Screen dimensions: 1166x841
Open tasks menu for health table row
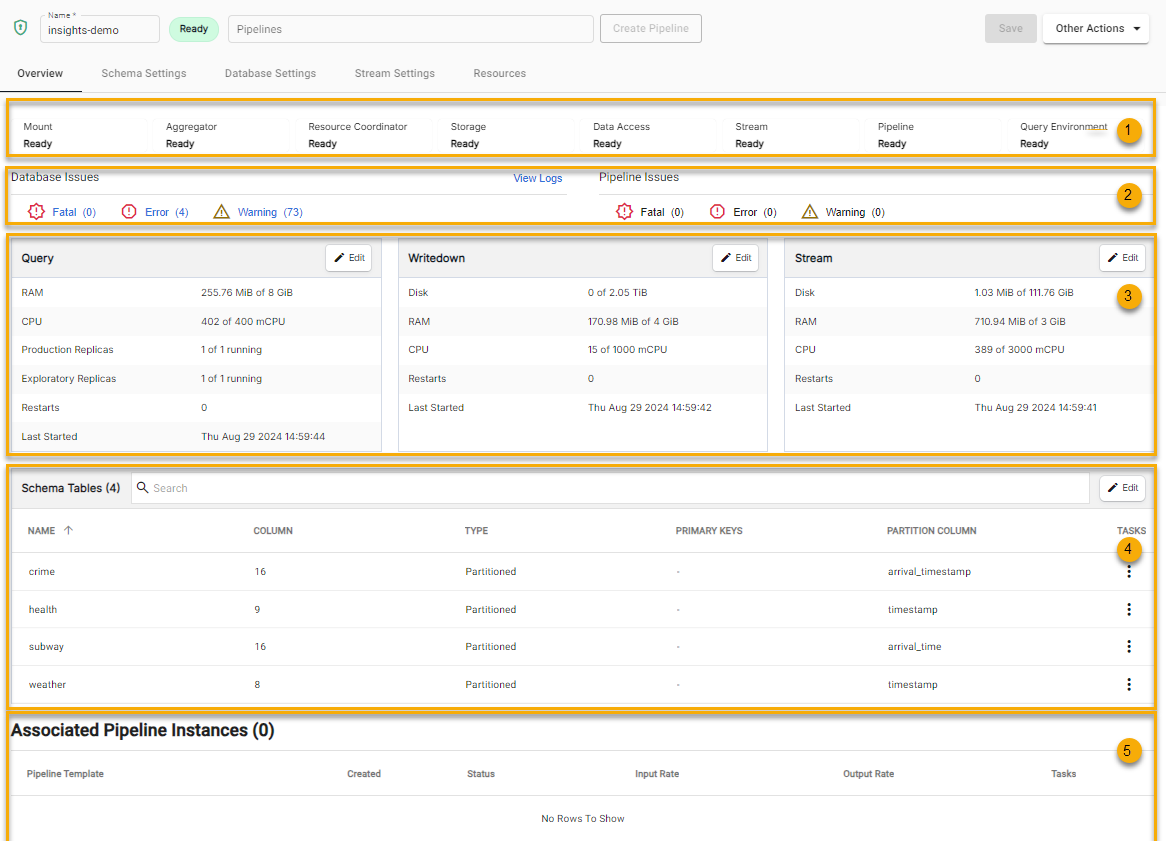pos(1129,609)
